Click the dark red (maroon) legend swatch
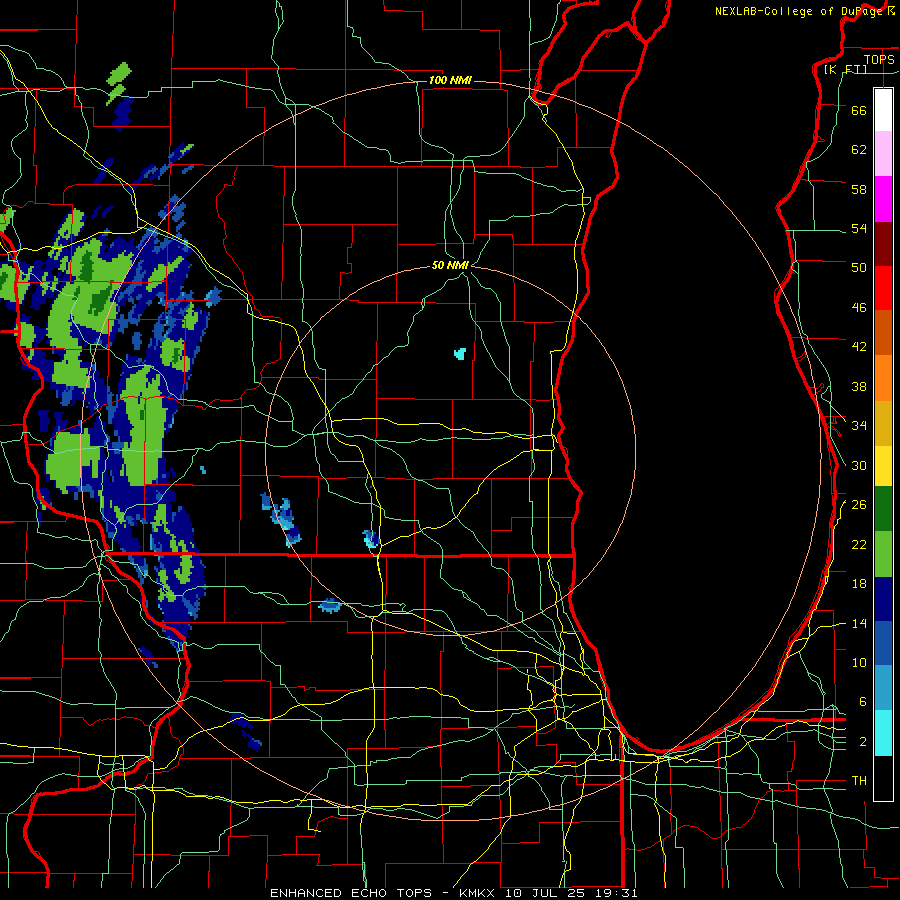This screenshot has width=900, height=900. click(x=883, y=244)
